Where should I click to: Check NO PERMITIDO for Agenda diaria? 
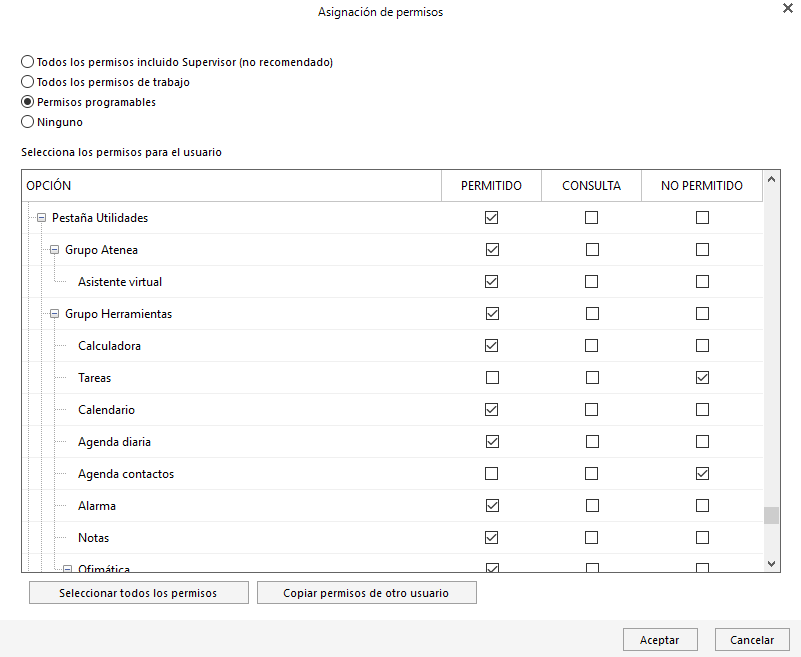(702, 441)
